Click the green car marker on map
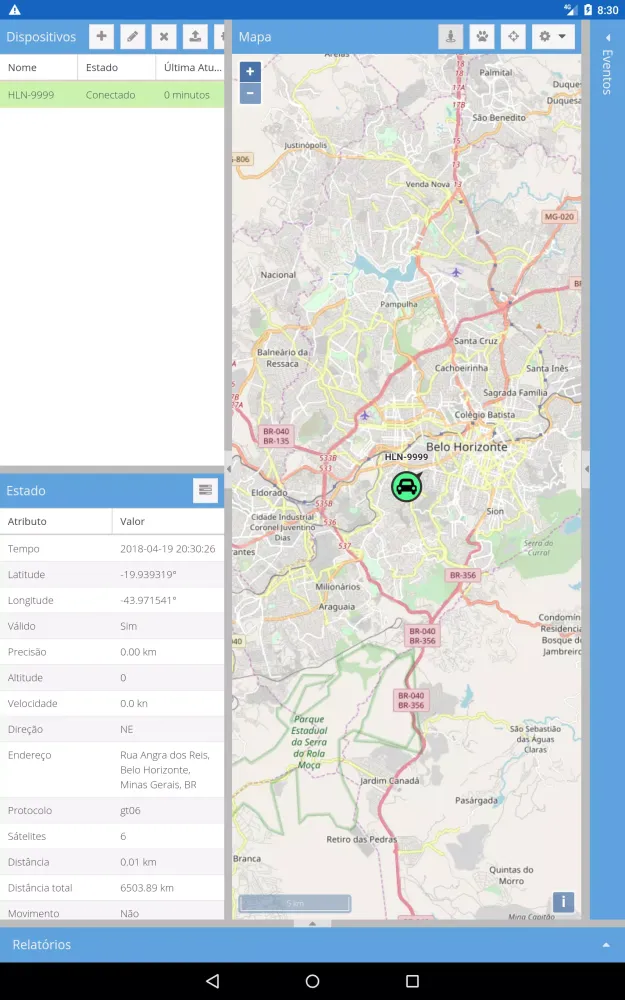The image size is (625, 1000). coord(406,487)
